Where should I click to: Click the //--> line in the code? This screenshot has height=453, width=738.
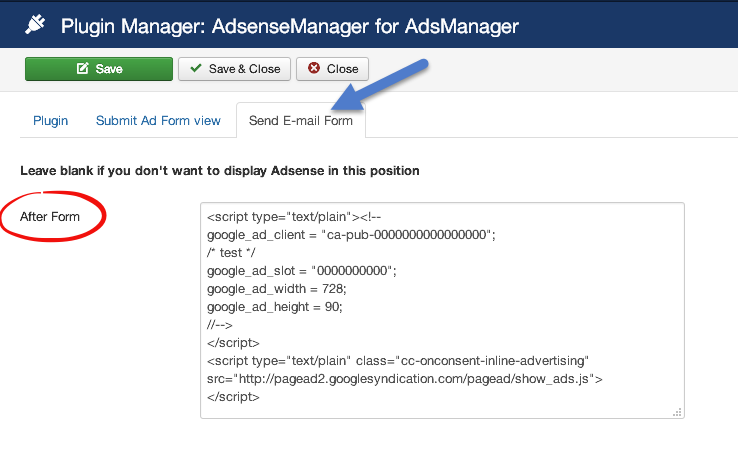pos(220,324)
